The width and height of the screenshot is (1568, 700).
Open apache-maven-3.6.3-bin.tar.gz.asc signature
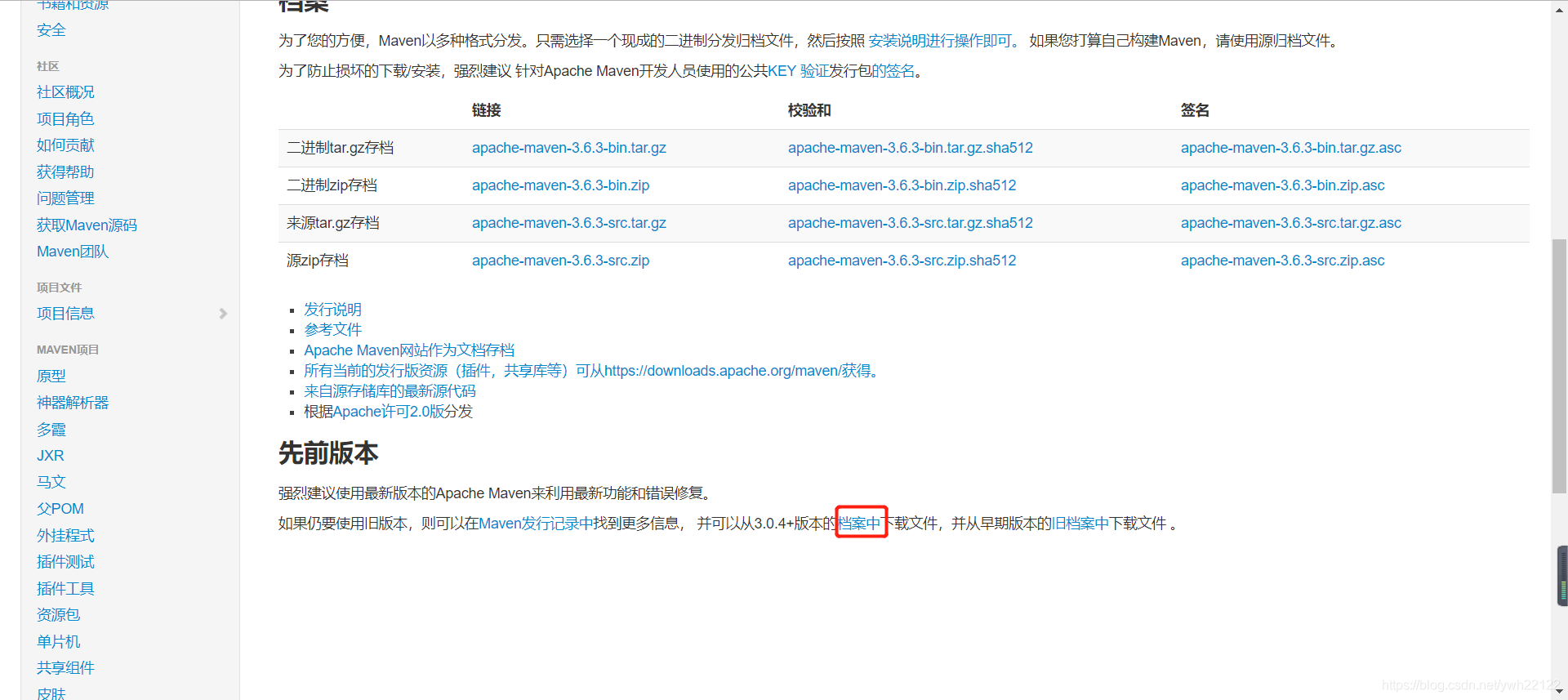1291,148
